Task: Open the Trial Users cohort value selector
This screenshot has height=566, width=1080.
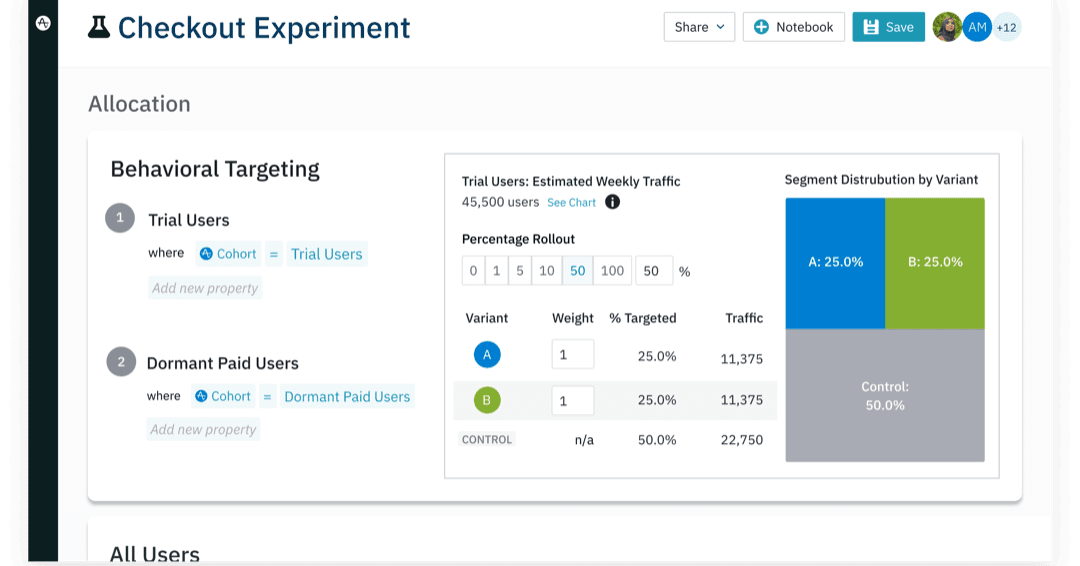Action: coord(326,254)
